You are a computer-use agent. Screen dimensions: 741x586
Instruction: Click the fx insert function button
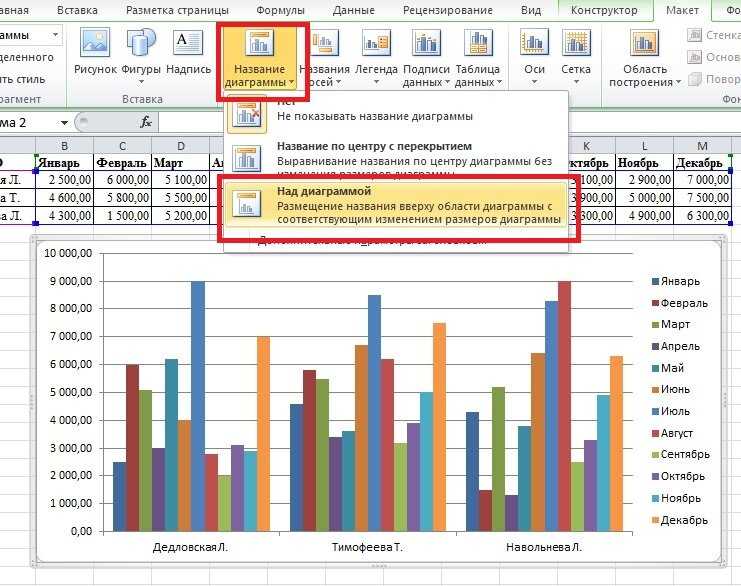pos(146,122)
